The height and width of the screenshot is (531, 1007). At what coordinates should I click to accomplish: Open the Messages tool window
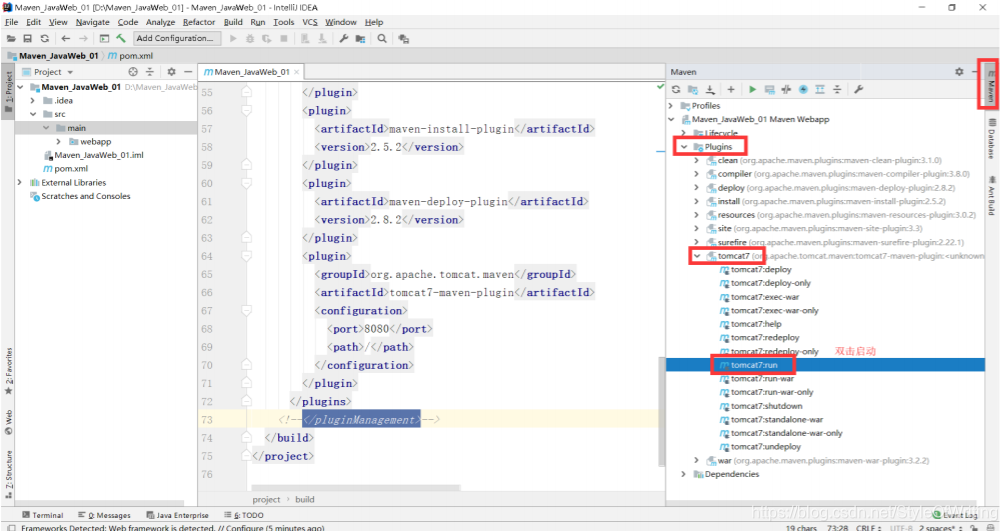(x=104, y=515)
